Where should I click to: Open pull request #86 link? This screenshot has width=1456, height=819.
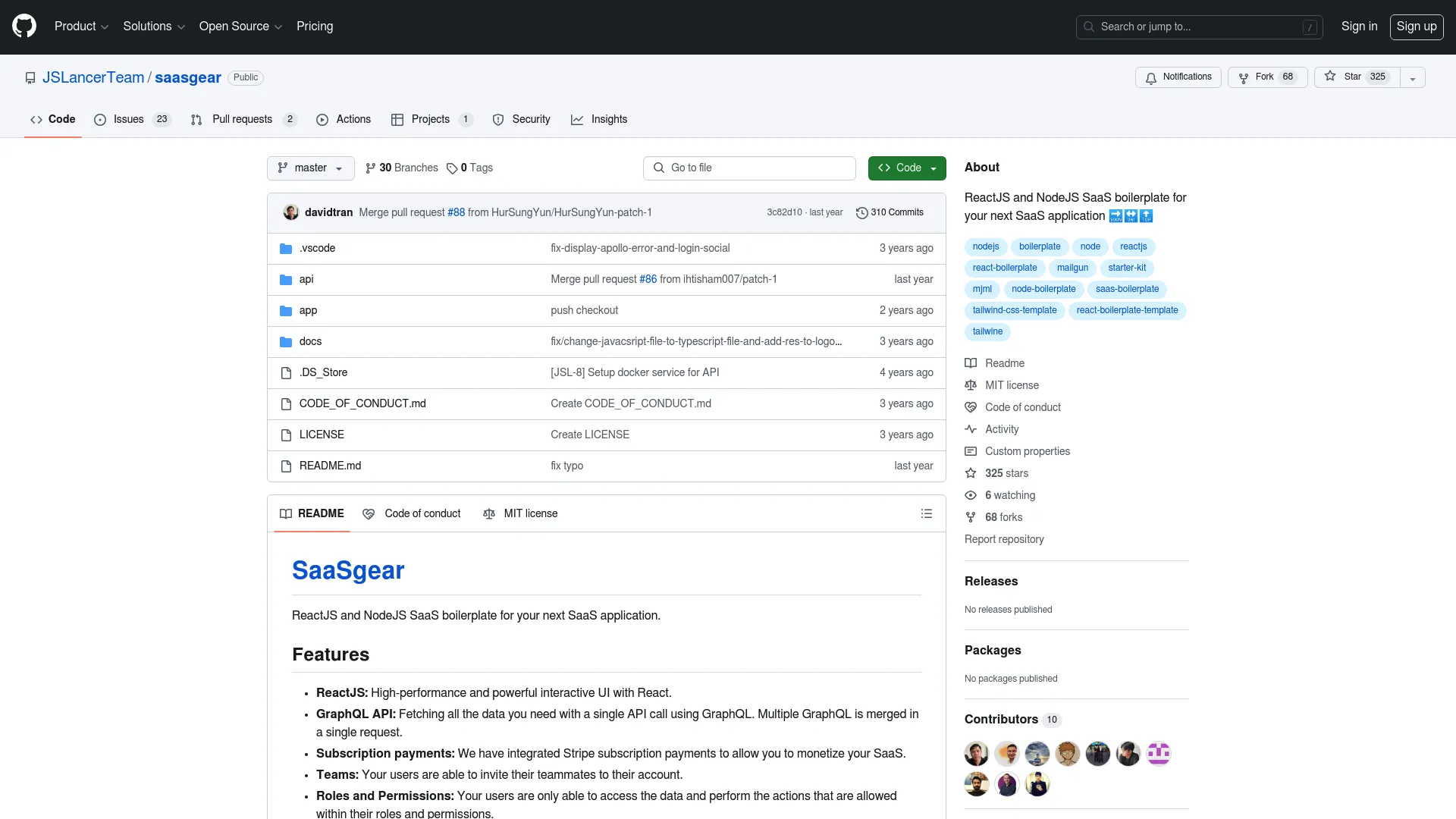tap(648, 280)
